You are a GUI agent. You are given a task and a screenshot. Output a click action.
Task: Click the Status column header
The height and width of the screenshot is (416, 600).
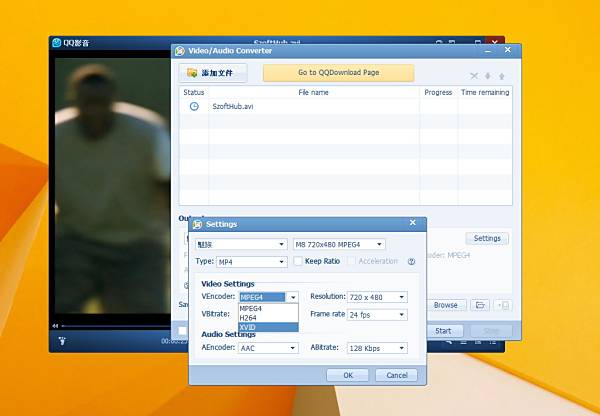pyautogui.click(x=194, y=92)
